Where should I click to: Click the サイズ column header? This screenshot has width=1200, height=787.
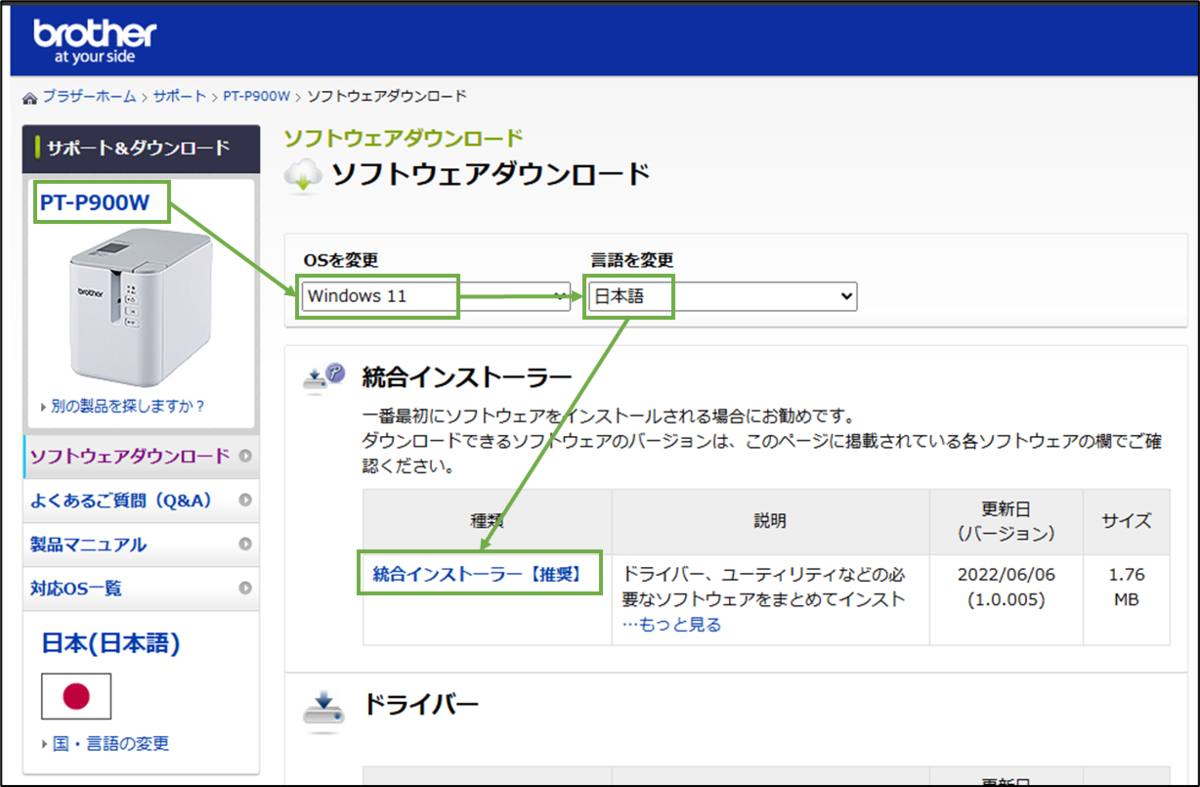click(x=1127, y=521)
